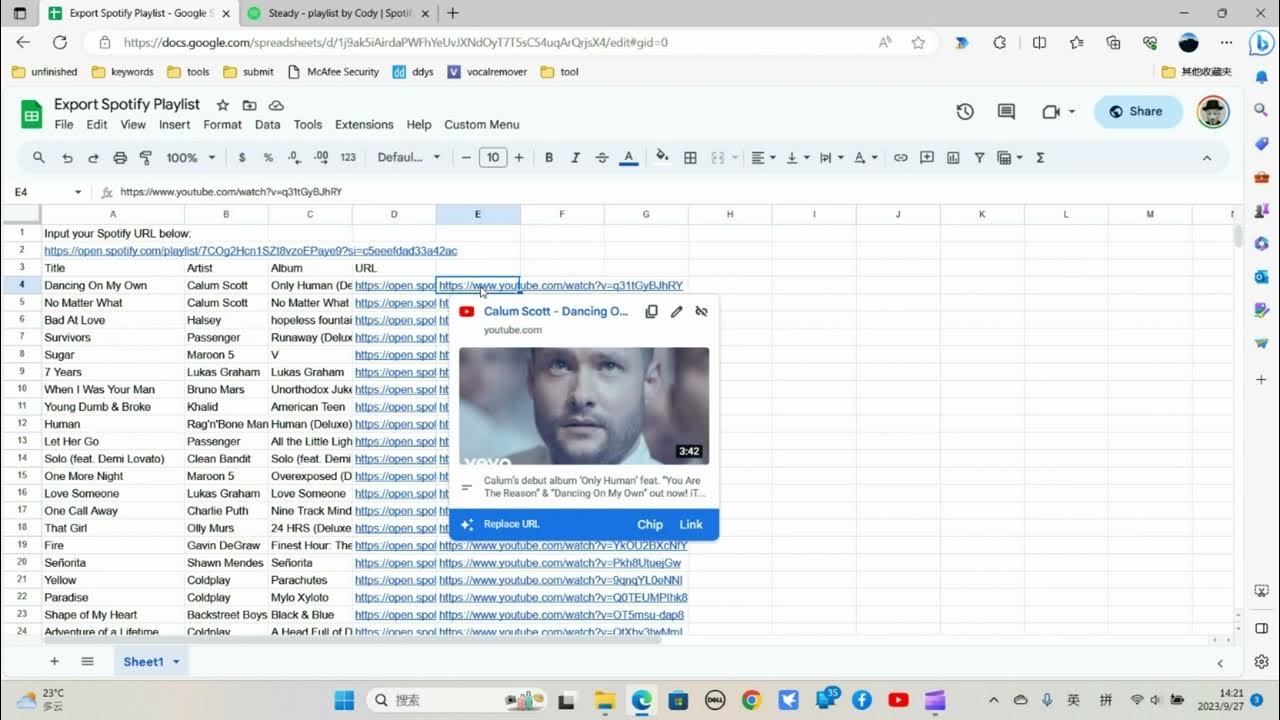1280x720 pixels.
Task: Open the Insert menu
Action: (x=174, y=125)
